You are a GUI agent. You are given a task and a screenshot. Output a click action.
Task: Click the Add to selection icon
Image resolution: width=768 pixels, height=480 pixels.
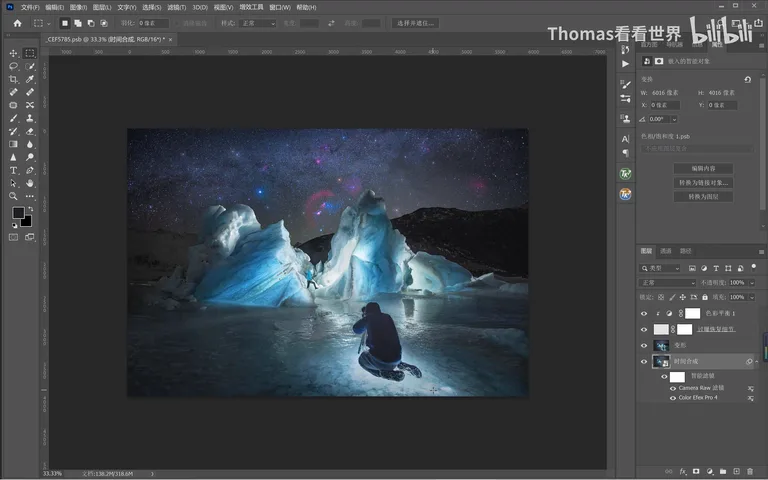[78, 23]
